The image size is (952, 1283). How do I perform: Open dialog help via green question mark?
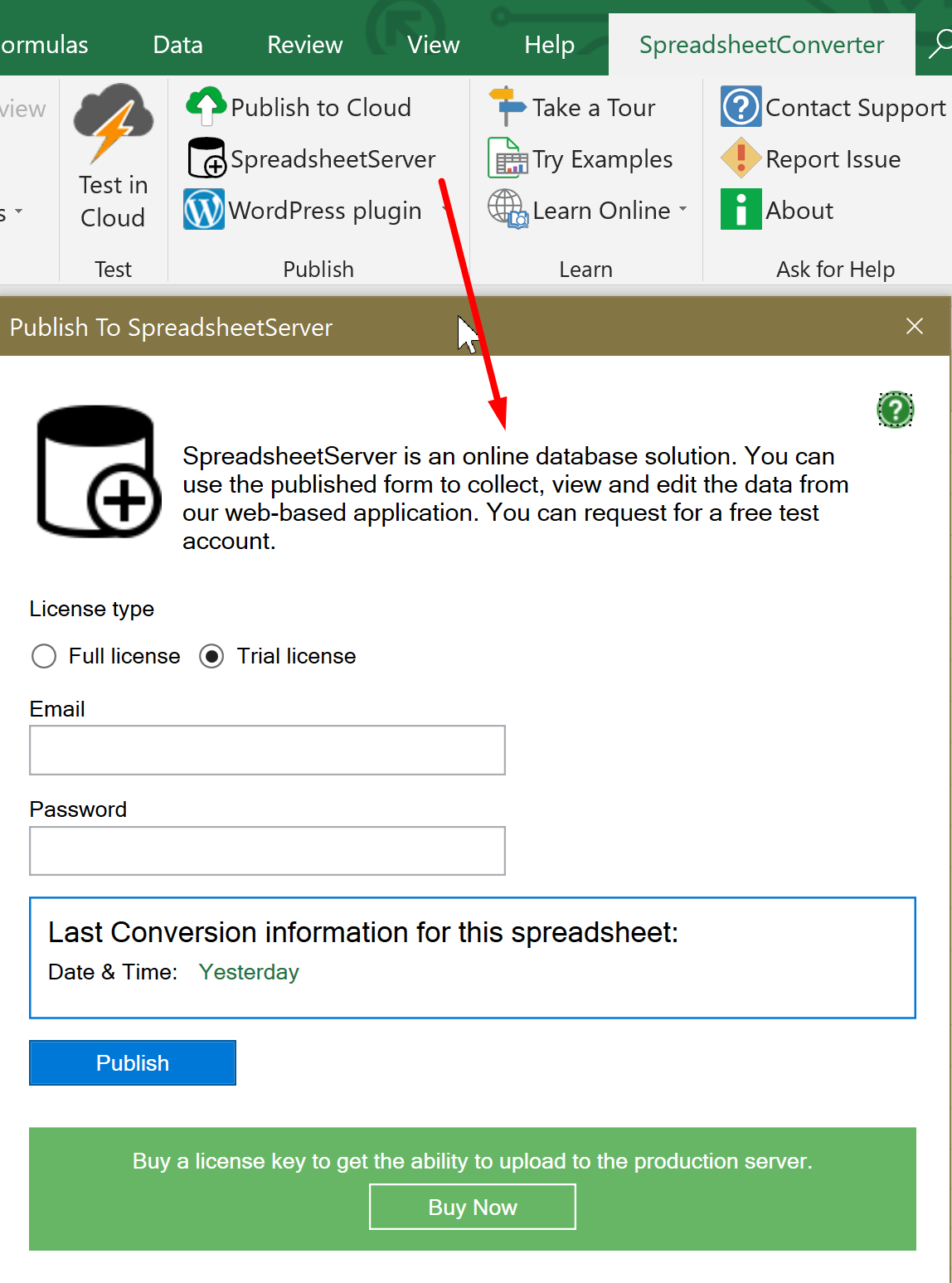click(895, 409)
